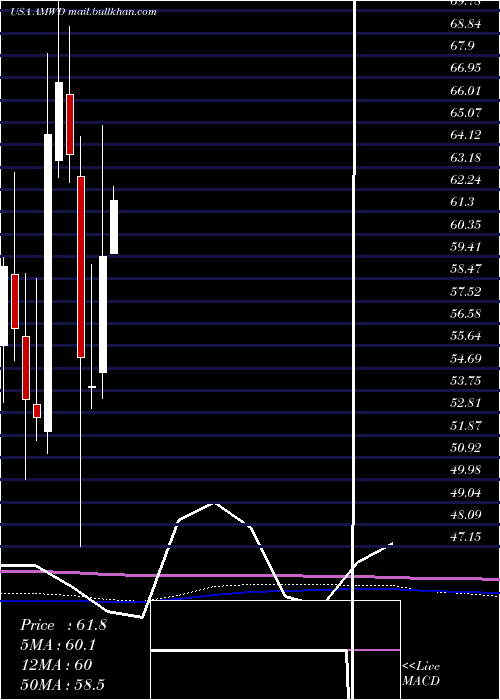Click the 56.58 price axis label
This screenshot has height=700, width=500.
click(x=466, y=313)
